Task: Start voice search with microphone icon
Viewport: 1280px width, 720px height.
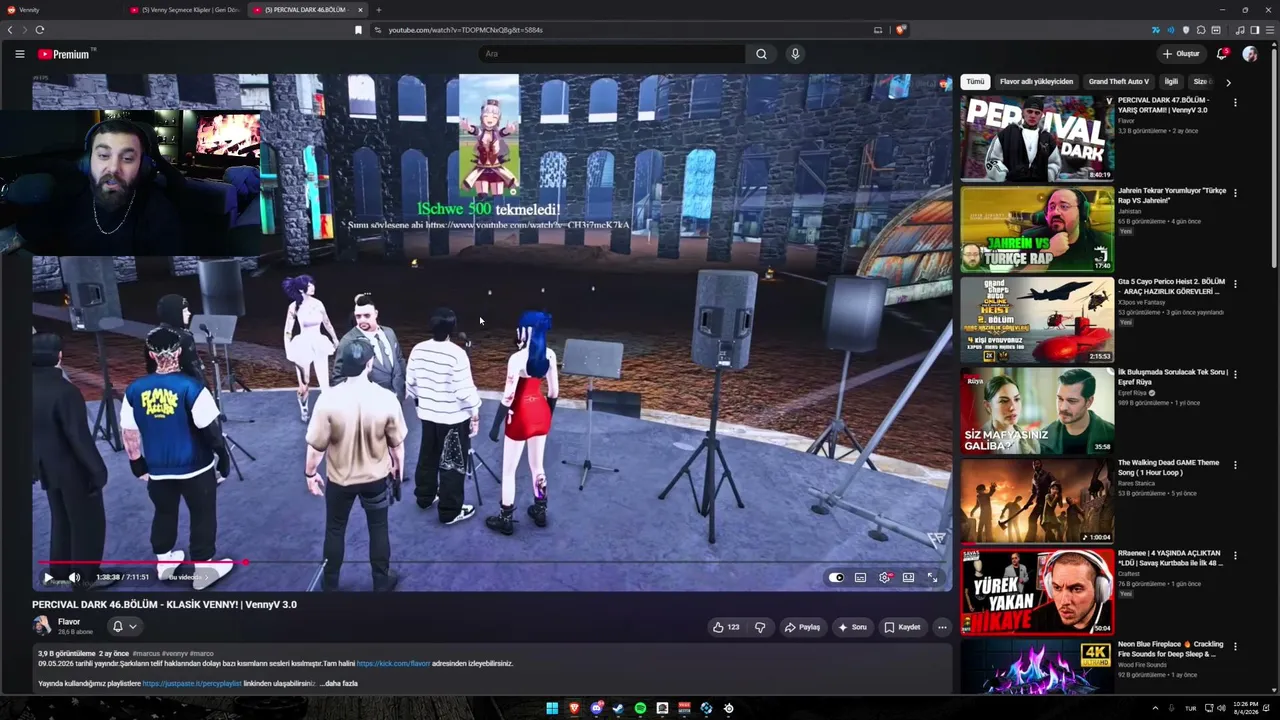Action: click(795, 54)
